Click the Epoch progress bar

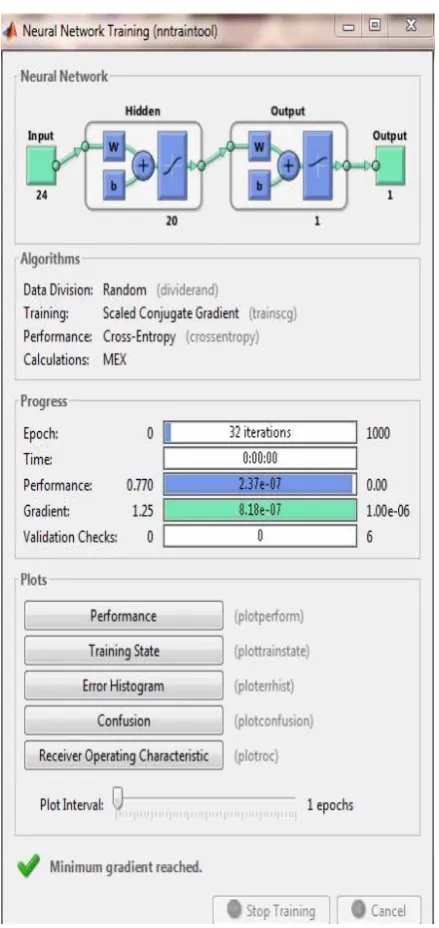tap(260, 433)
